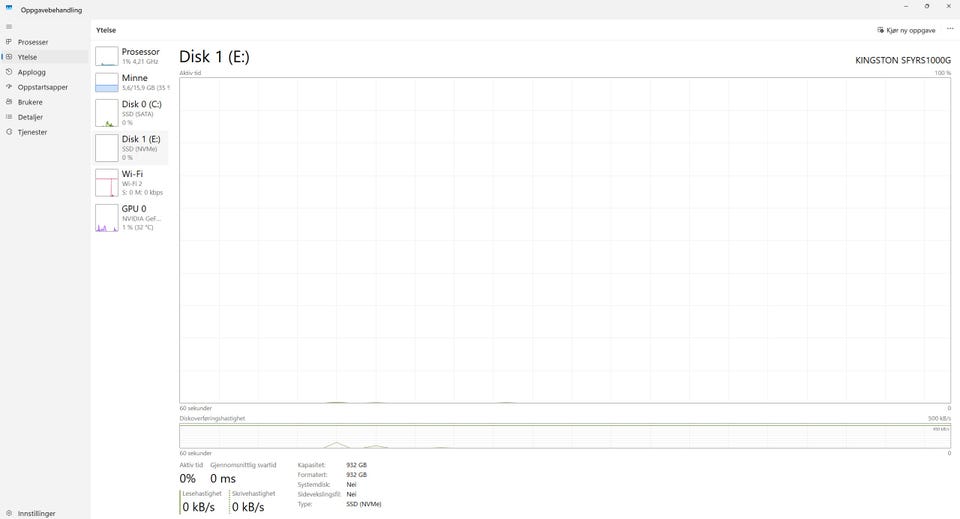Click the Aktiv tid active time graph
Image resolution: width=960 pixels, height=519 pixels.
(564, 240)
